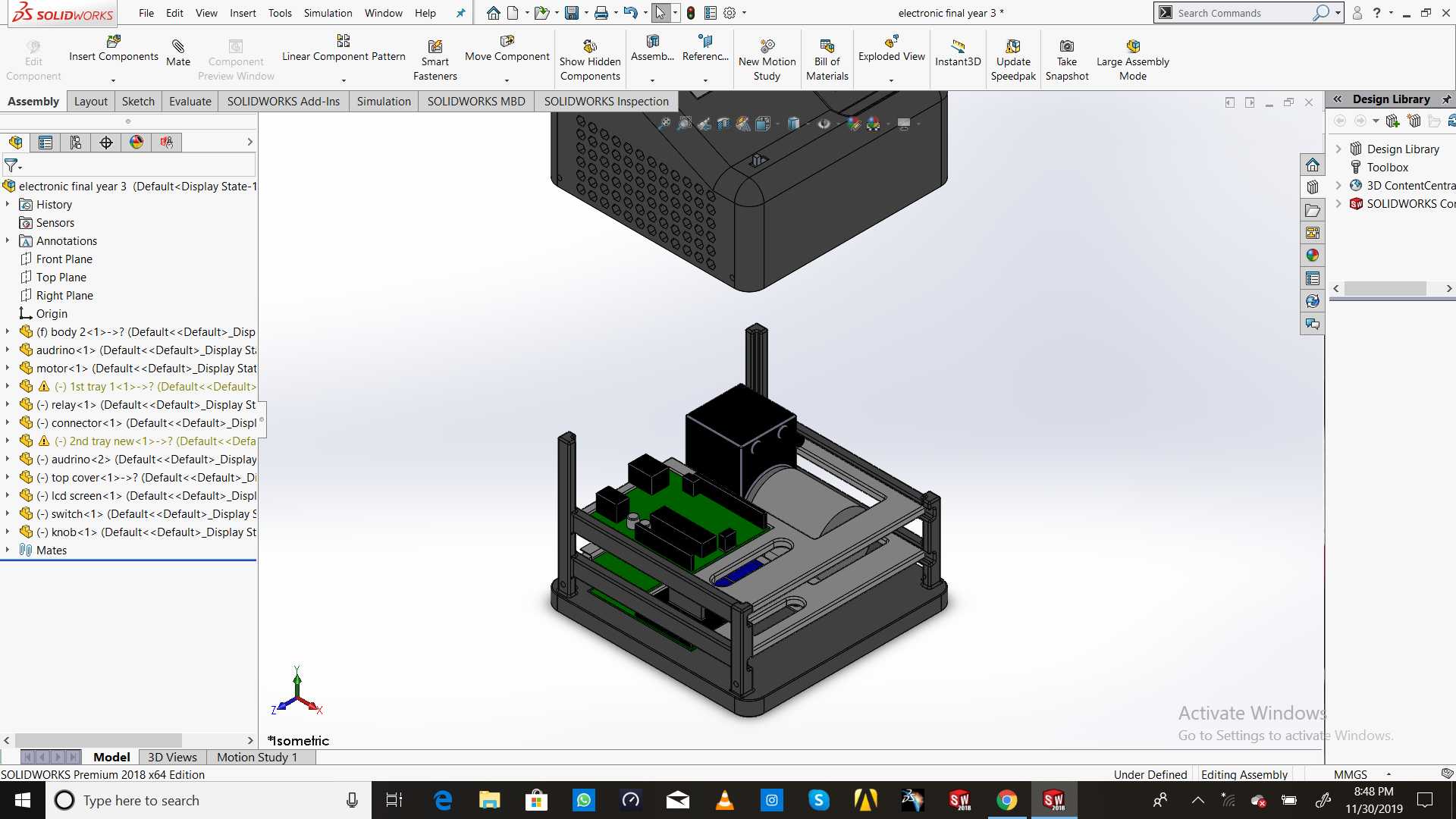Launch Smart Fasteners tool
The width and height of the screenshot is (1456, 819).
(x=435, y=60)
